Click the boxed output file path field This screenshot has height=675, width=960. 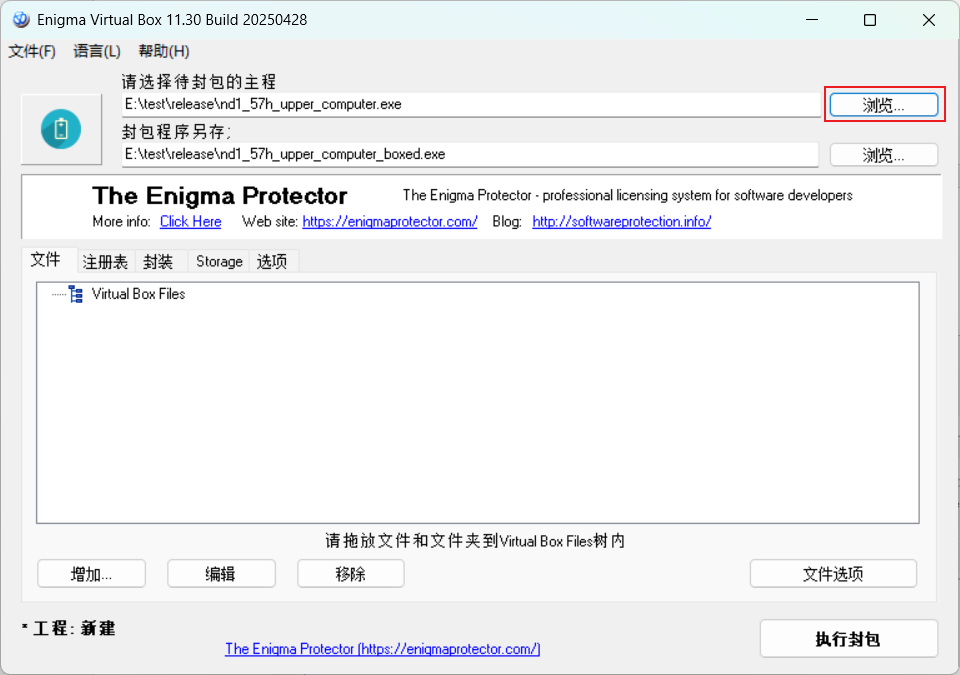[470, 155]
